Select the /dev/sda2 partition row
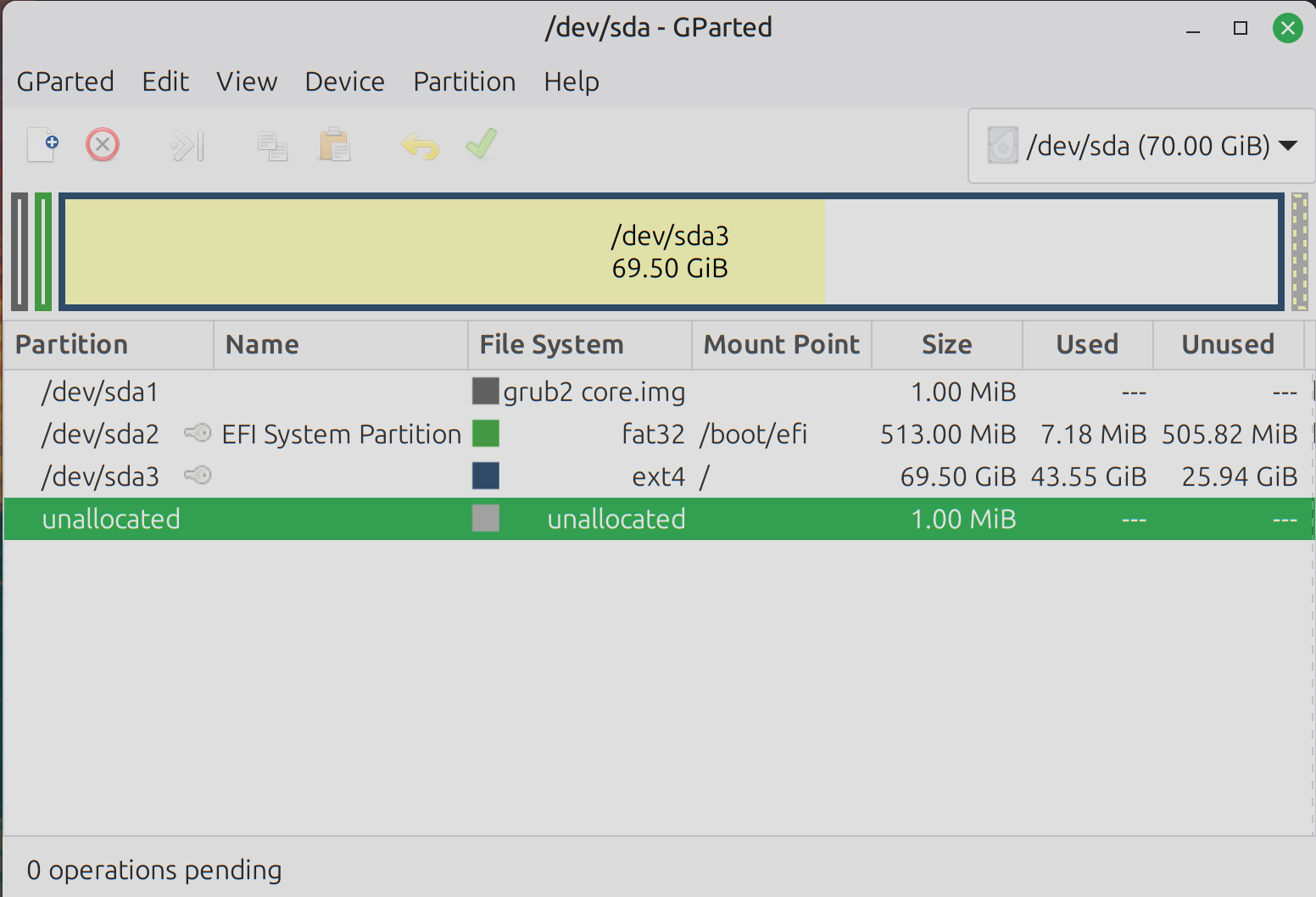1316x897 pixels. [x=659, y=434]
